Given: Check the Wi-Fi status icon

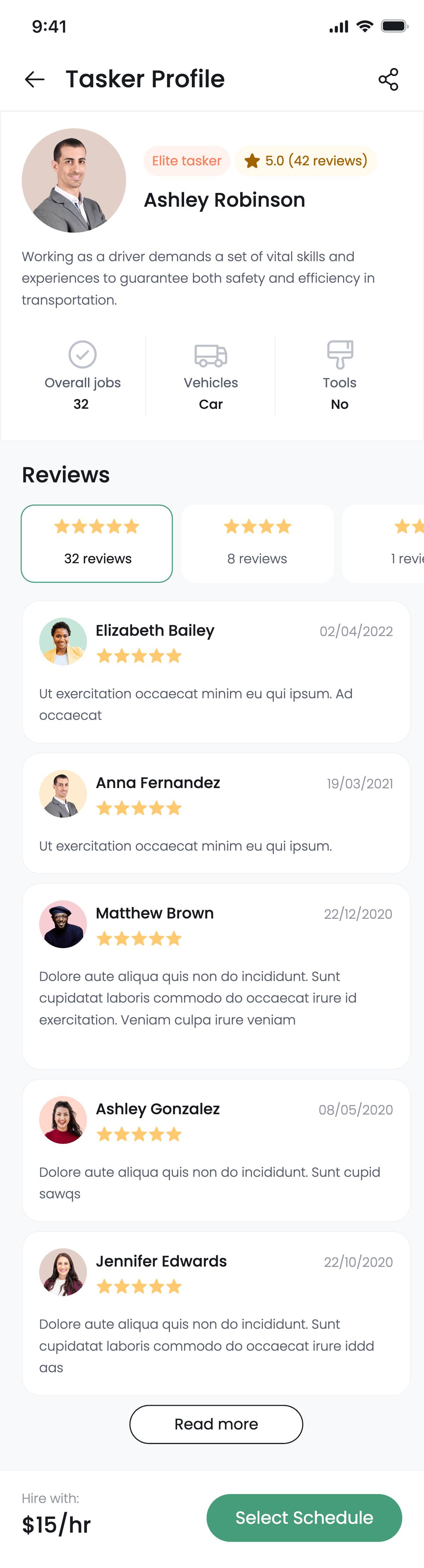Looking at the screenshot, I should pyautogui.click(x=364, y=26).
